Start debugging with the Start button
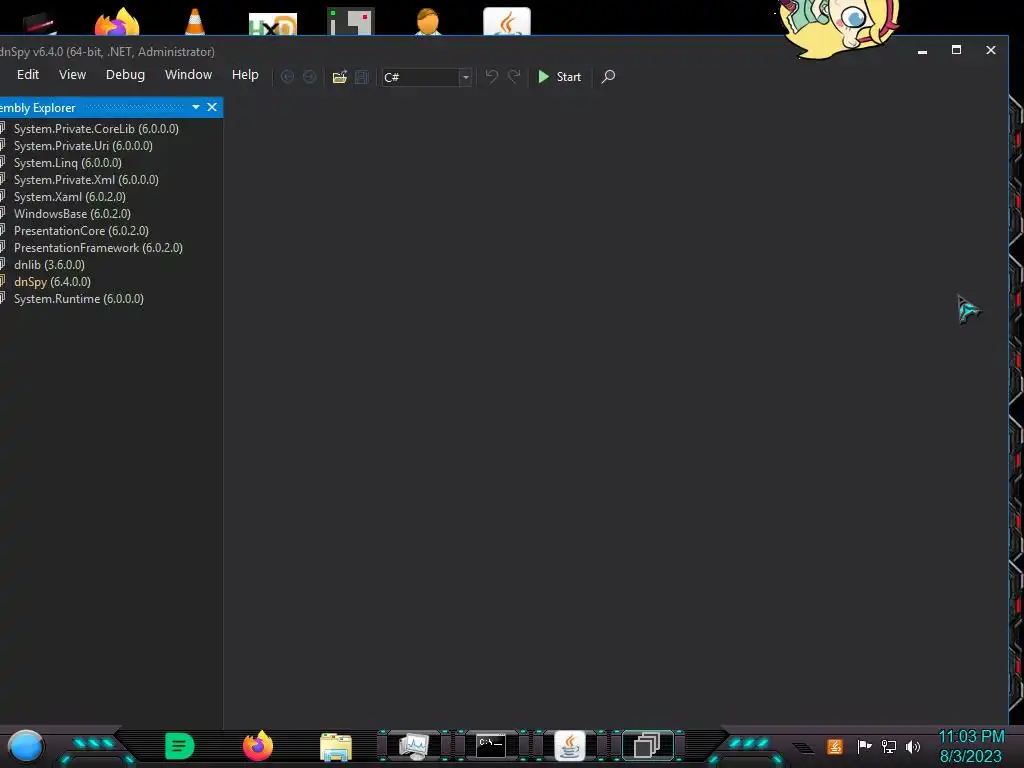This screenshot has height=768, width=1024. click(x=560, y=77)
